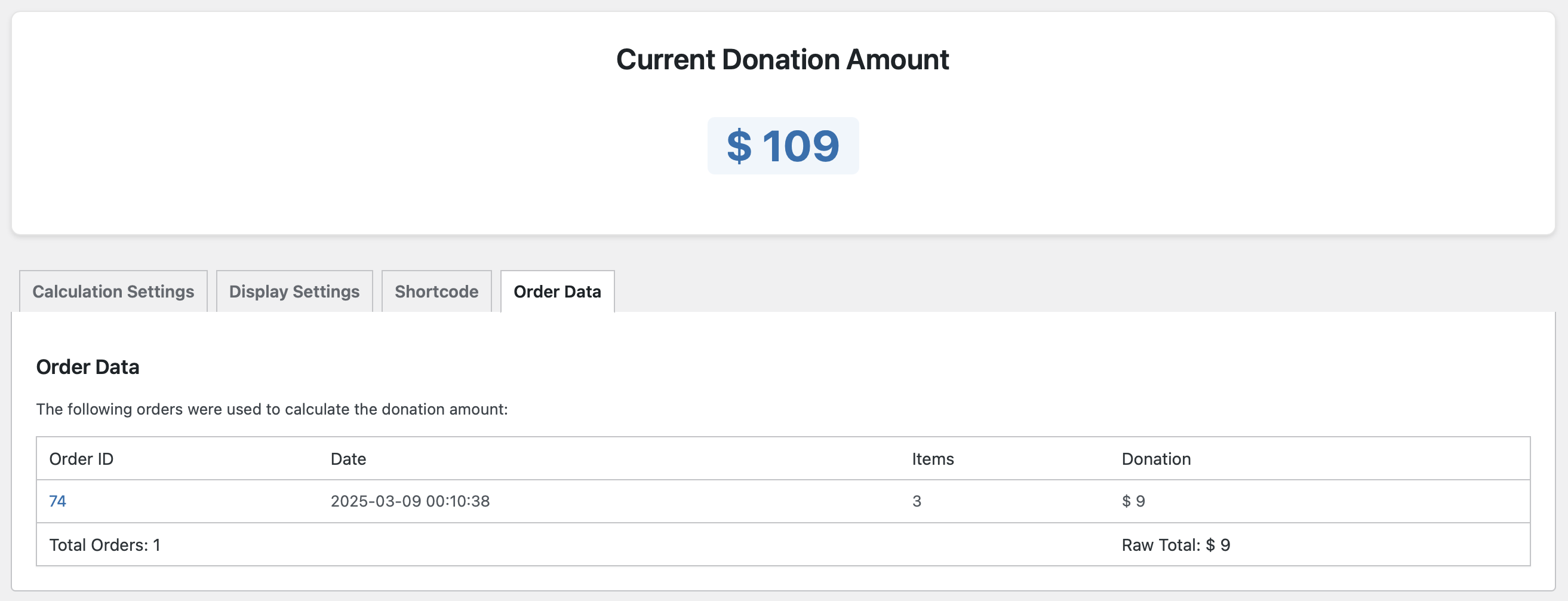Click the orders description sentence

272,409
